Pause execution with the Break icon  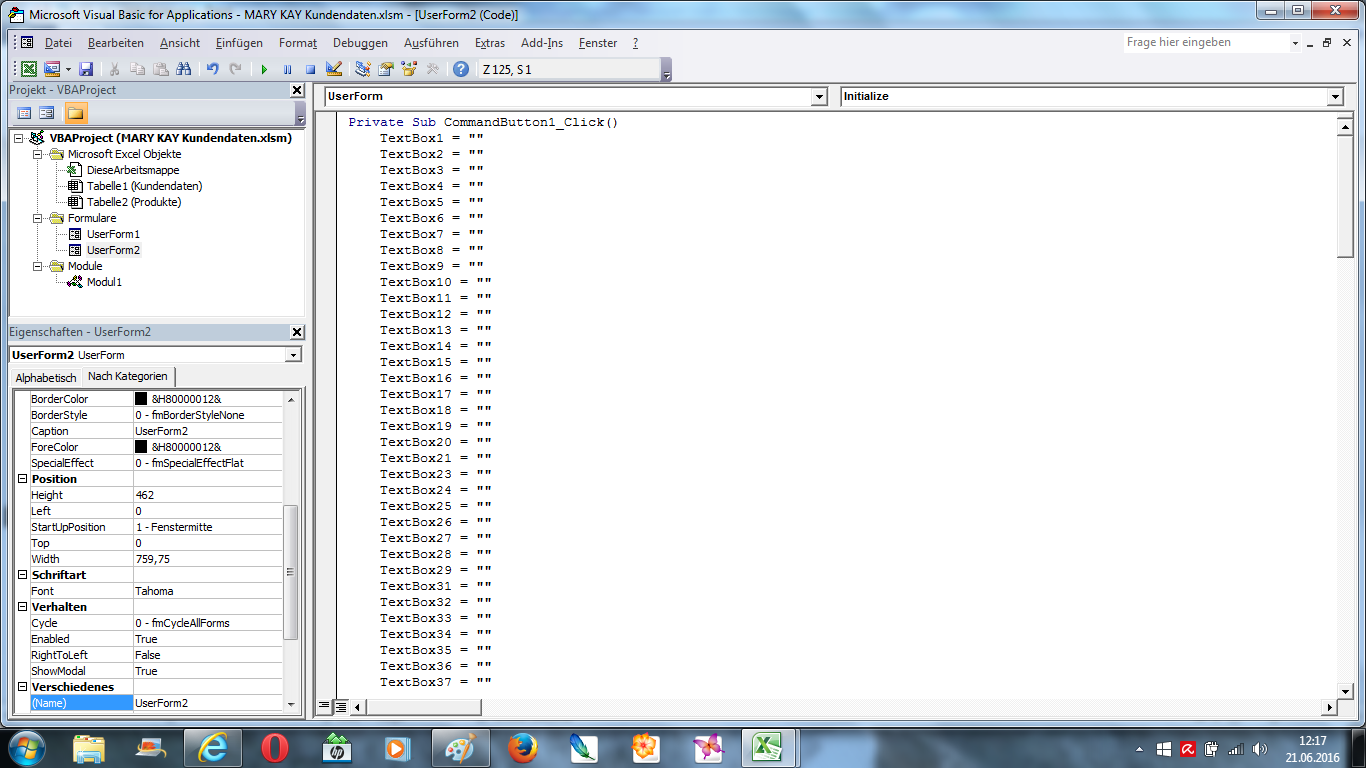[x=287, y=69]
